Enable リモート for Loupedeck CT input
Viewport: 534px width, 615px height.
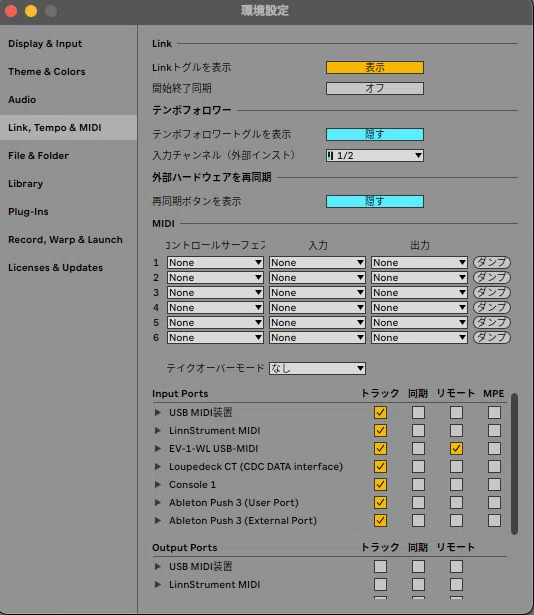coord(456,467)
